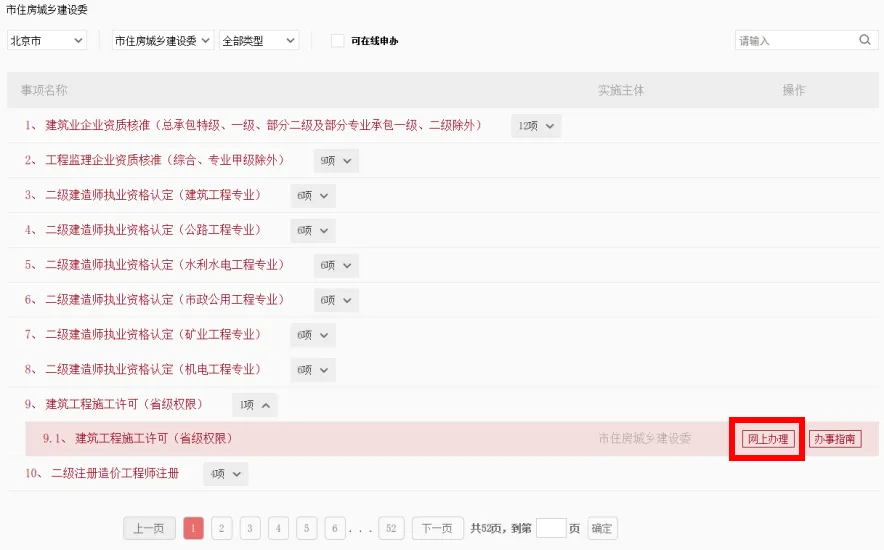Image resolution: width=884 pixels, height=550 pixels.
Task: Click the search magnifier icon
Action: coord(865,41)
